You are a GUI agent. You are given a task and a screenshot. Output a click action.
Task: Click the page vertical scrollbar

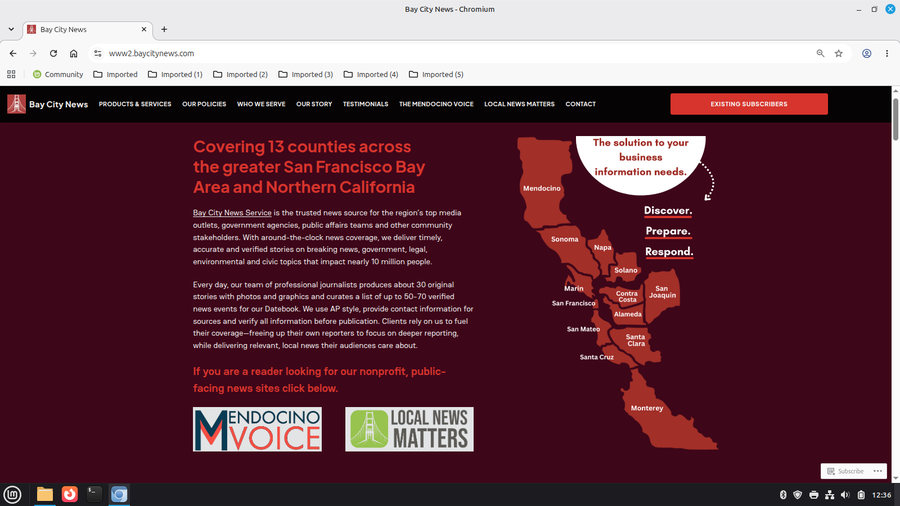click(x=895, y=119)
